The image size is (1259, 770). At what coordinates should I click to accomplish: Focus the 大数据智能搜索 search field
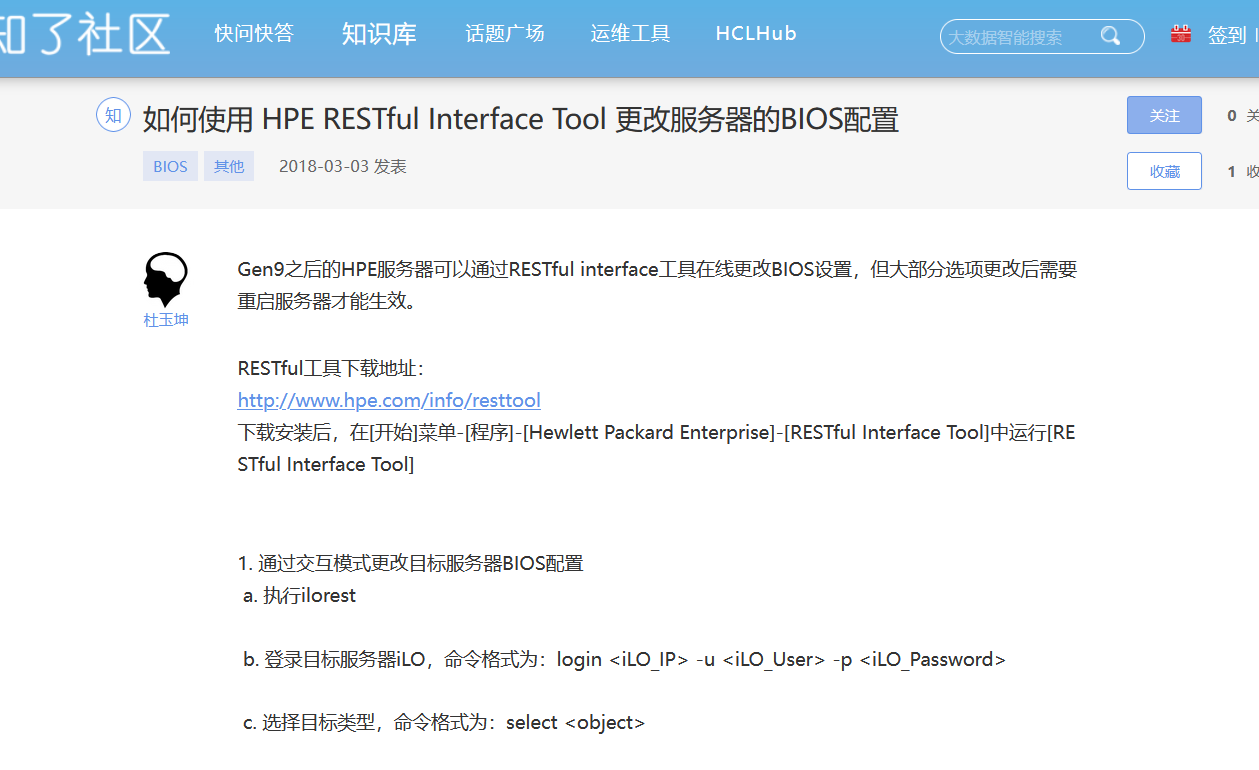(x=1042, y=37)
